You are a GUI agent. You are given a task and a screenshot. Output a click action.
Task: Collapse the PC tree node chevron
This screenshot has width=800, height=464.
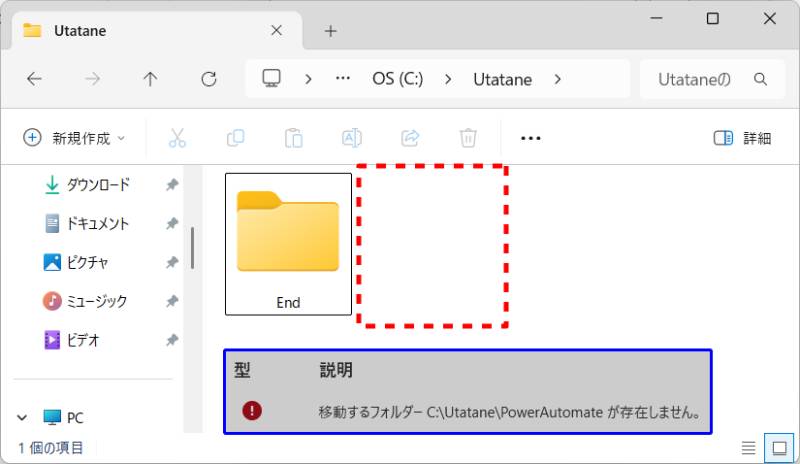22,418
